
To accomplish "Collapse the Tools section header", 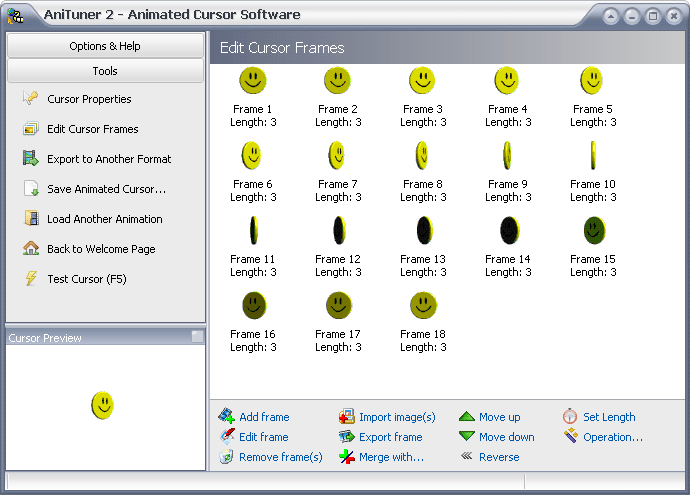I will (105, 71).
